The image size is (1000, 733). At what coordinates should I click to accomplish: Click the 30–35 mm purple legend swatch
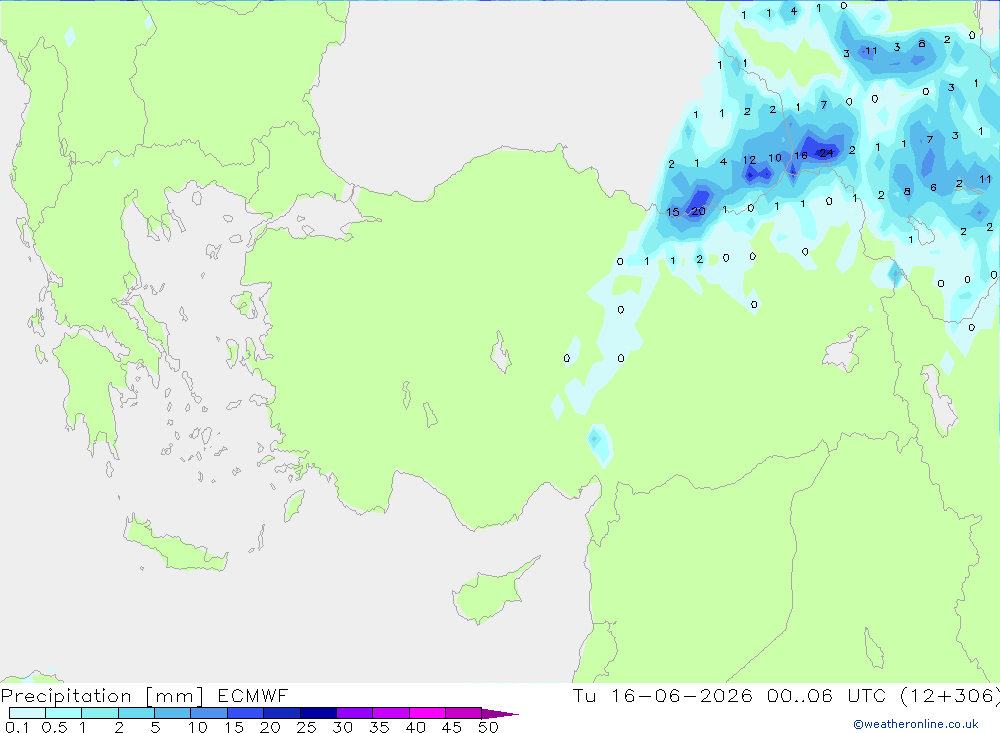click(x=354, y=713)
